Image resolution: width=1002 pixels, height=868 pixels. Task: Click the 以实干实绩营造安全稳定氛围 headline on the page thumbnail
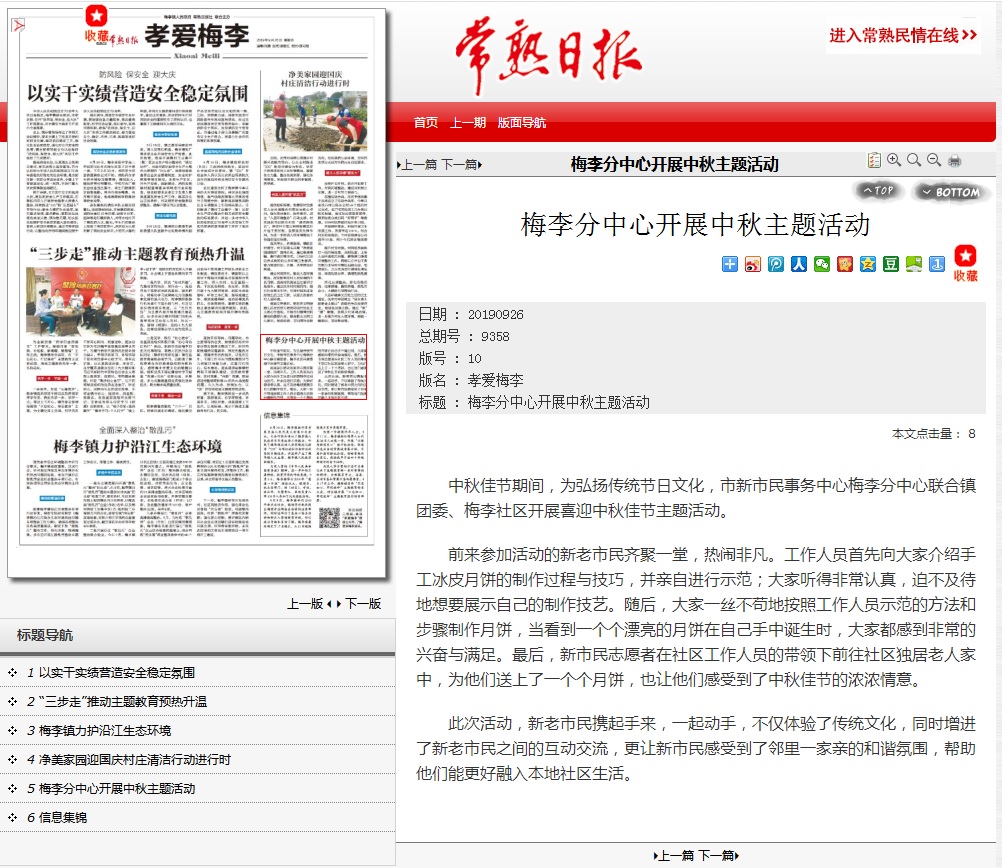(x=137, y=93)
